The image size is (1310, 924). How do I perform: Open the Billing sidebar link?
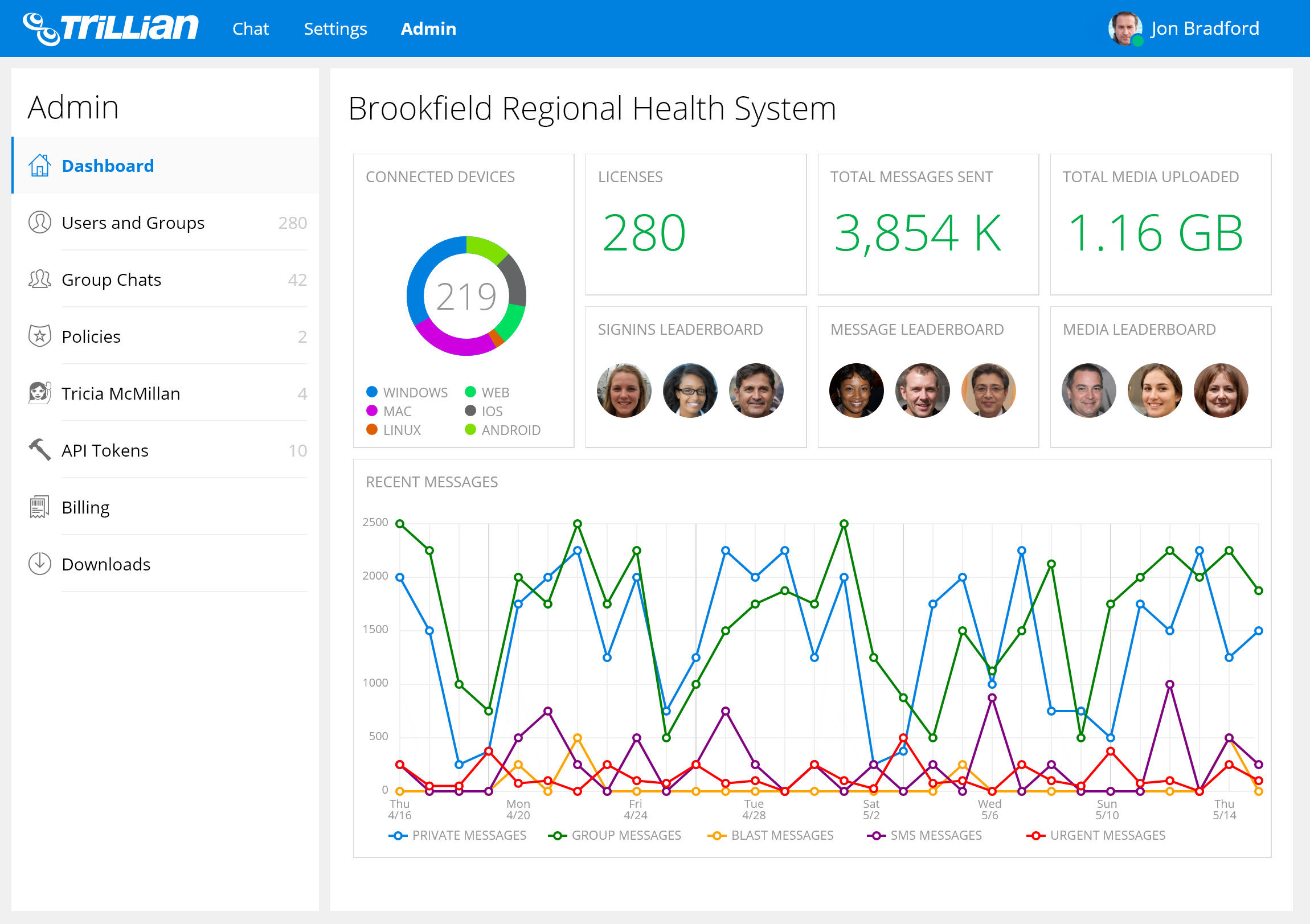pos(85,507)
